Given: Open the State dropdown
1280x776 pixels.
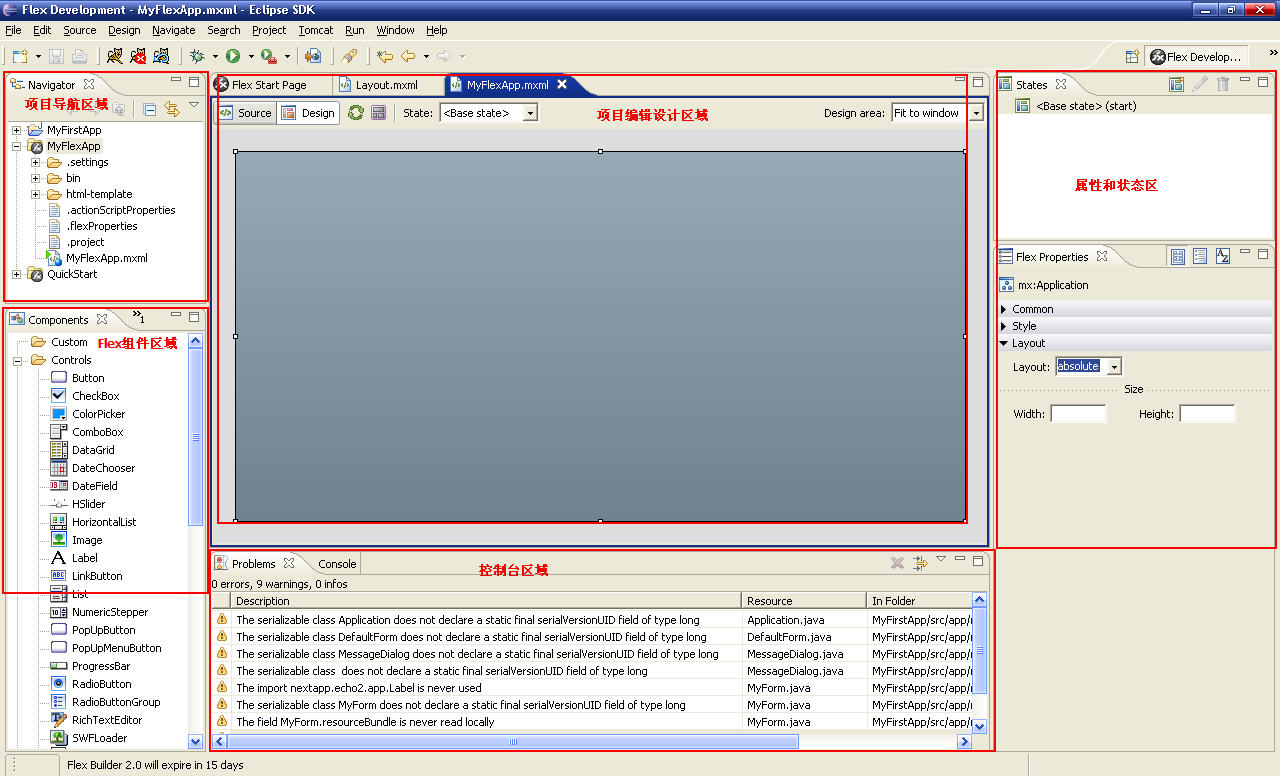Looking at the screenshot, I should [x=530, y=113].
